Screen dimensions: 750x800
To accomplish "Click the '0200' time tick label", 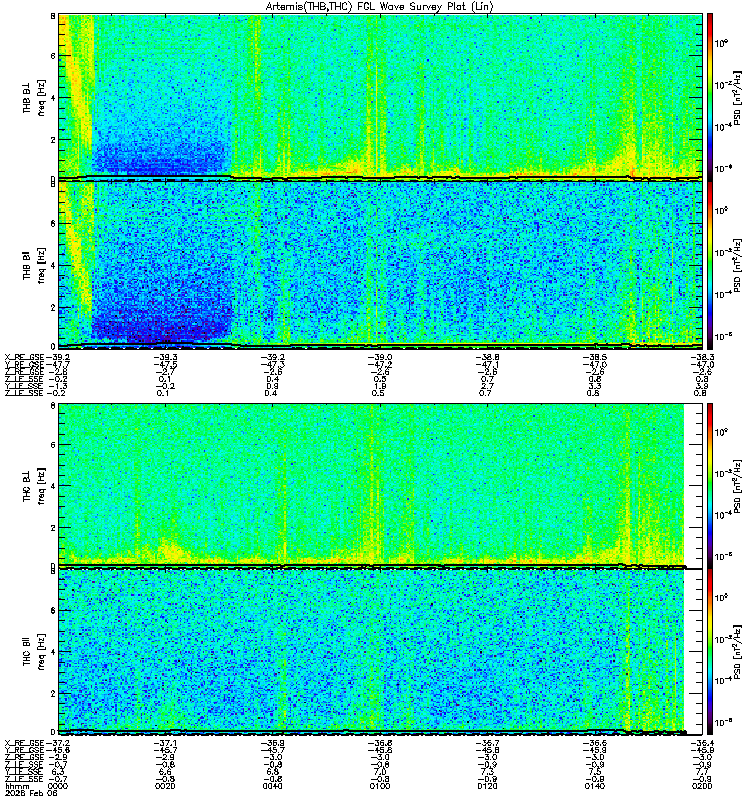I will pyautogui.click(x=702, y=786).
